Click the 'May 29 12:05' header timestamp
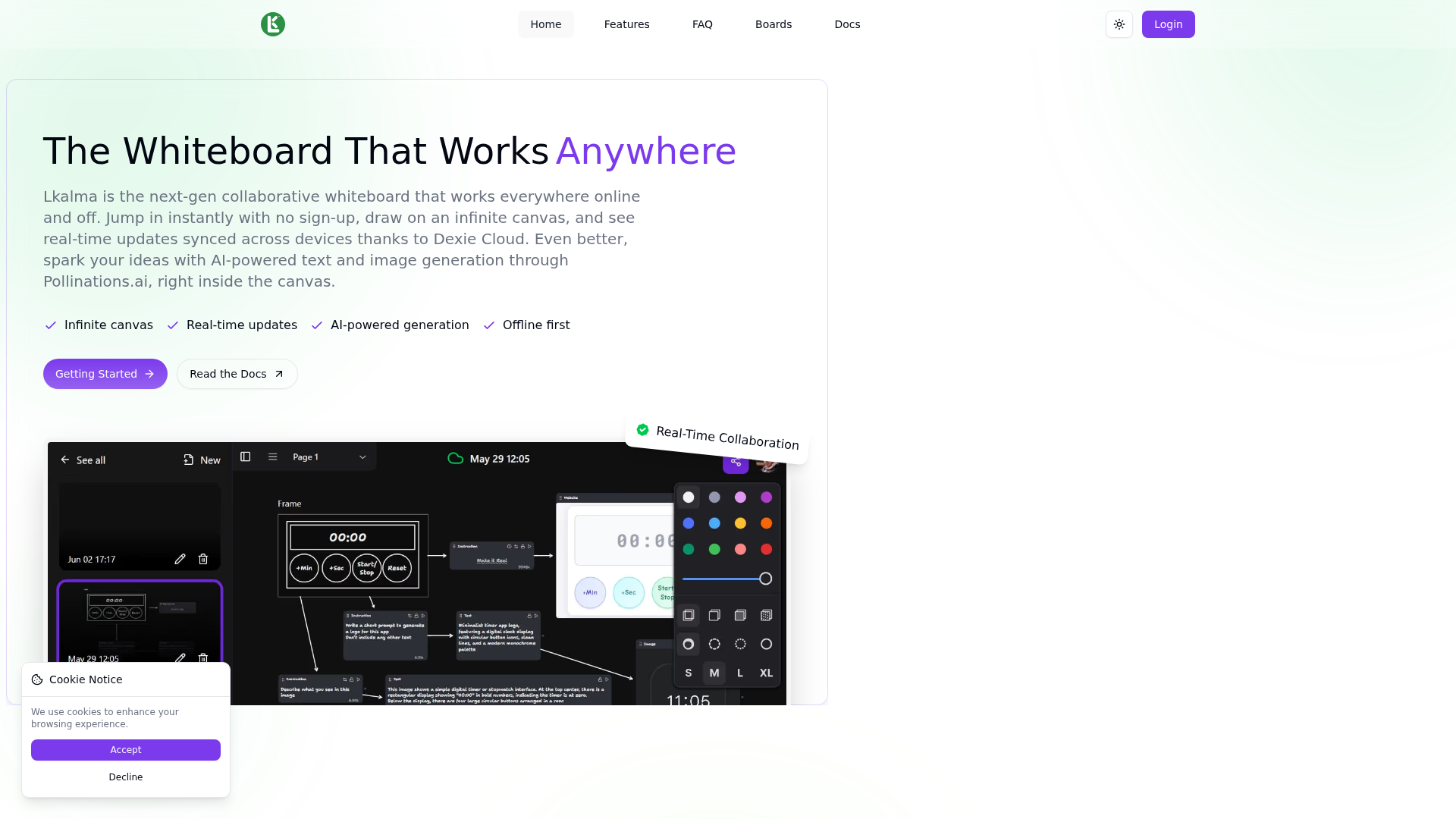Screen dimensions: 1456x819 coord(500,459)
